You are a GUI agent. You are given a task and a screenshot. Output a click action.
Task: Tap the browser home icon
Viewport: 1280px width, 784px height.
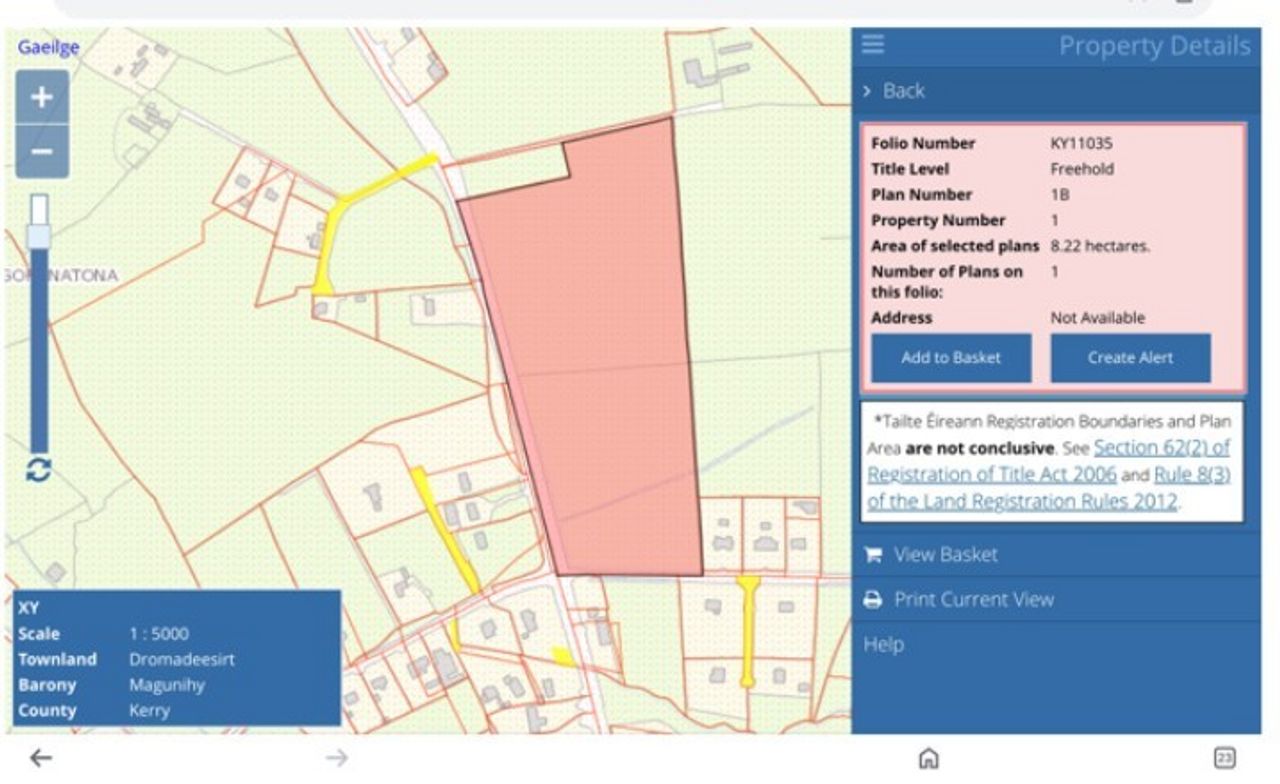[928, 759]
